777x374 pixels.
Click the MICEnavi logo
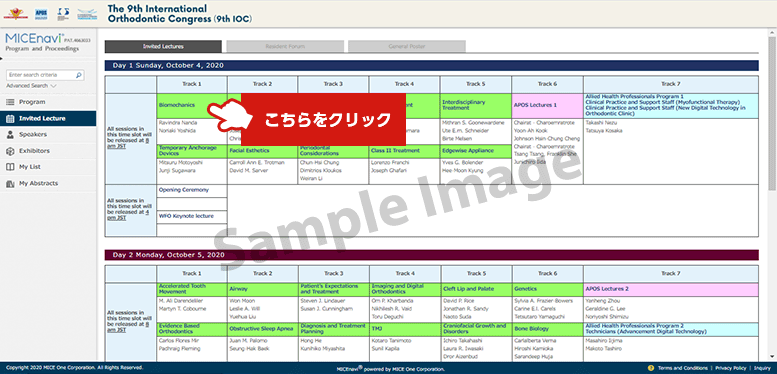[34, 39]
